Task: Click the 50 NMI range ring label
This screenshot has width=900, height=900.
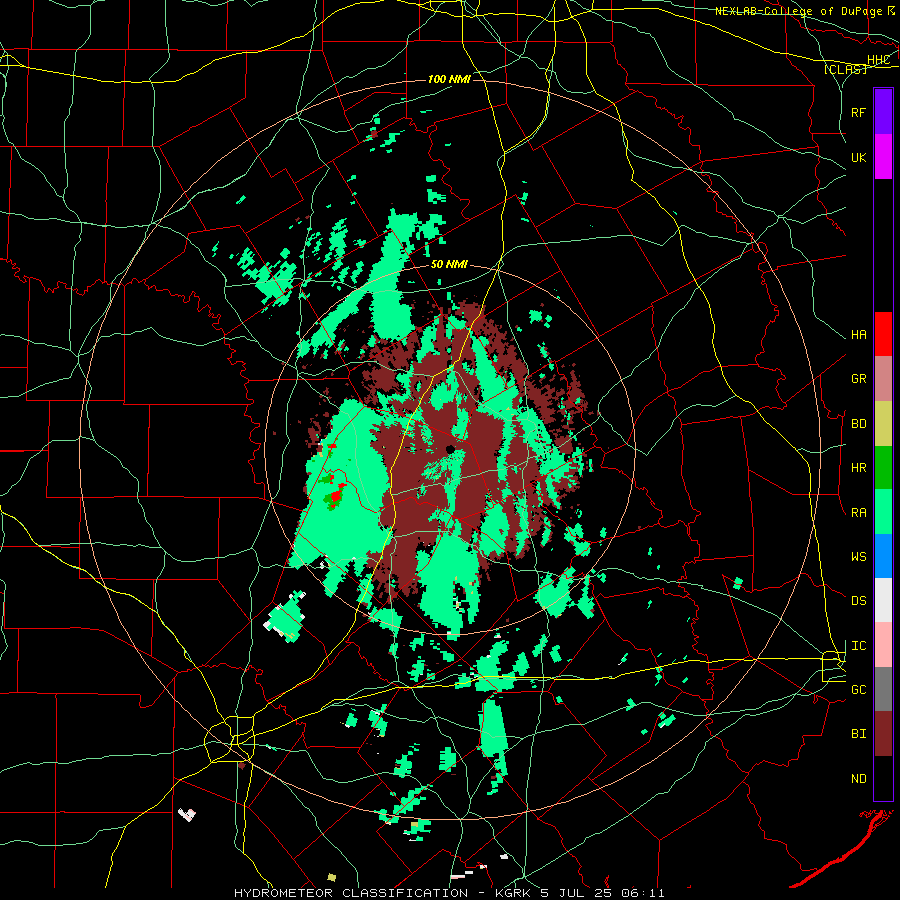Action: click(x=449, y=264)
